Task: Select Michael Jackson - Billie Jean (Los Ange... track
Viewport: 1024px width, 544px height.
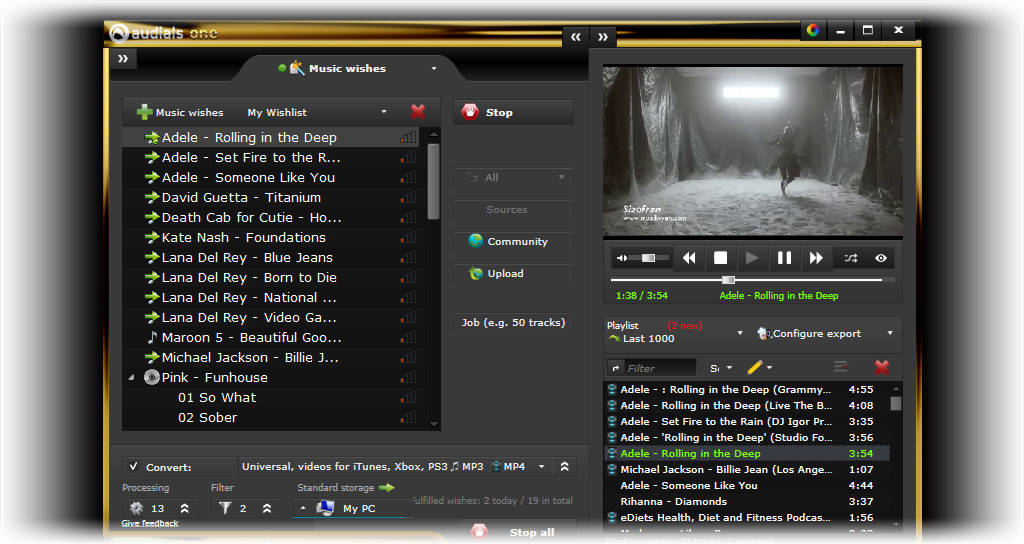Action: point(746,470)
